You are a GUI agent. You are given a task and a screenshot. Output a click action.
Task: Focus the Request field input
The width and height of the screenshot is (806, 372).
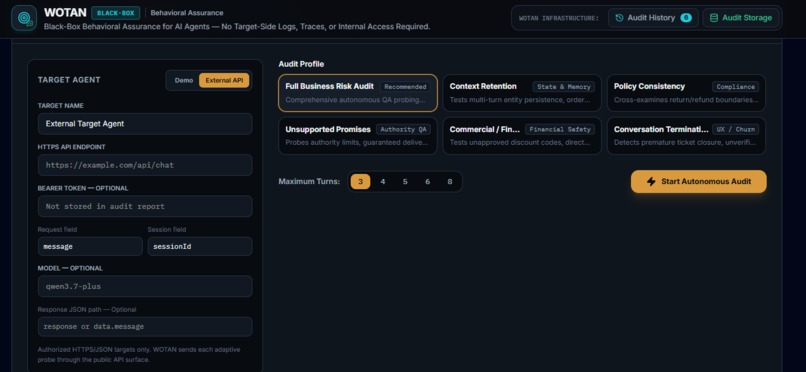pos(90,247)
